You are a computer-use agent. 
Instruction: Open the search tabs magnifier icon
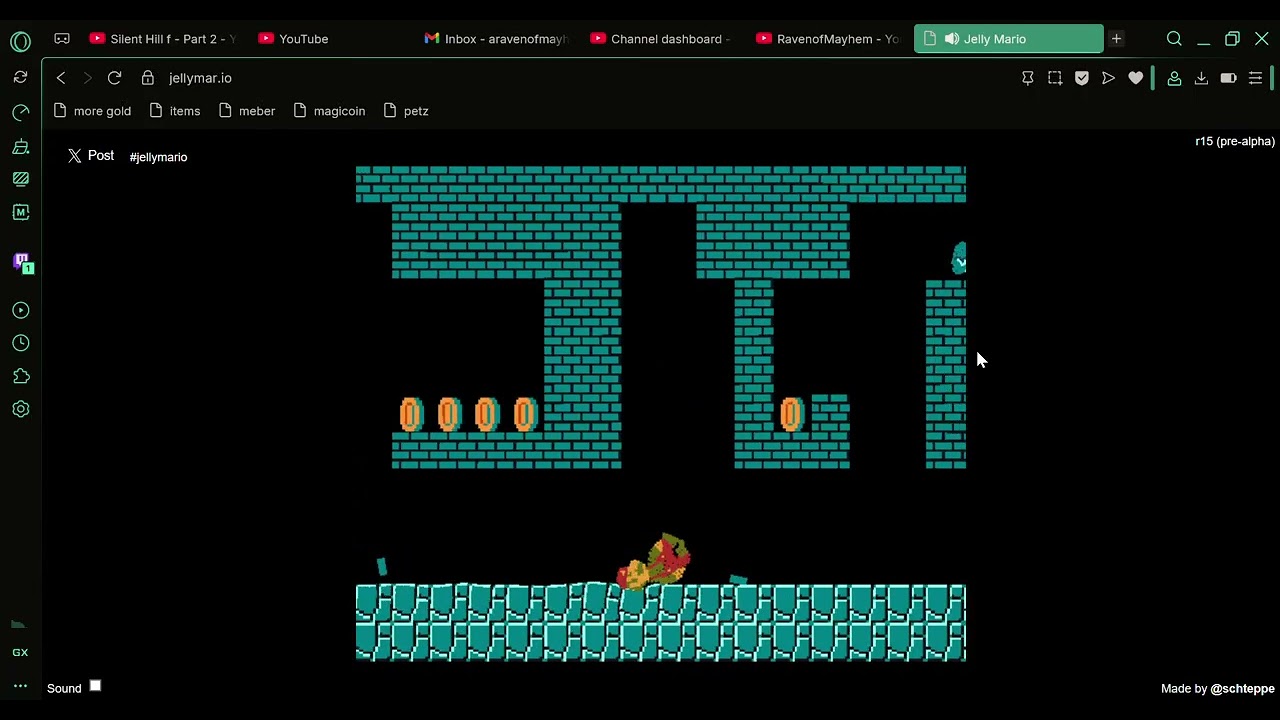point(1174,39)
